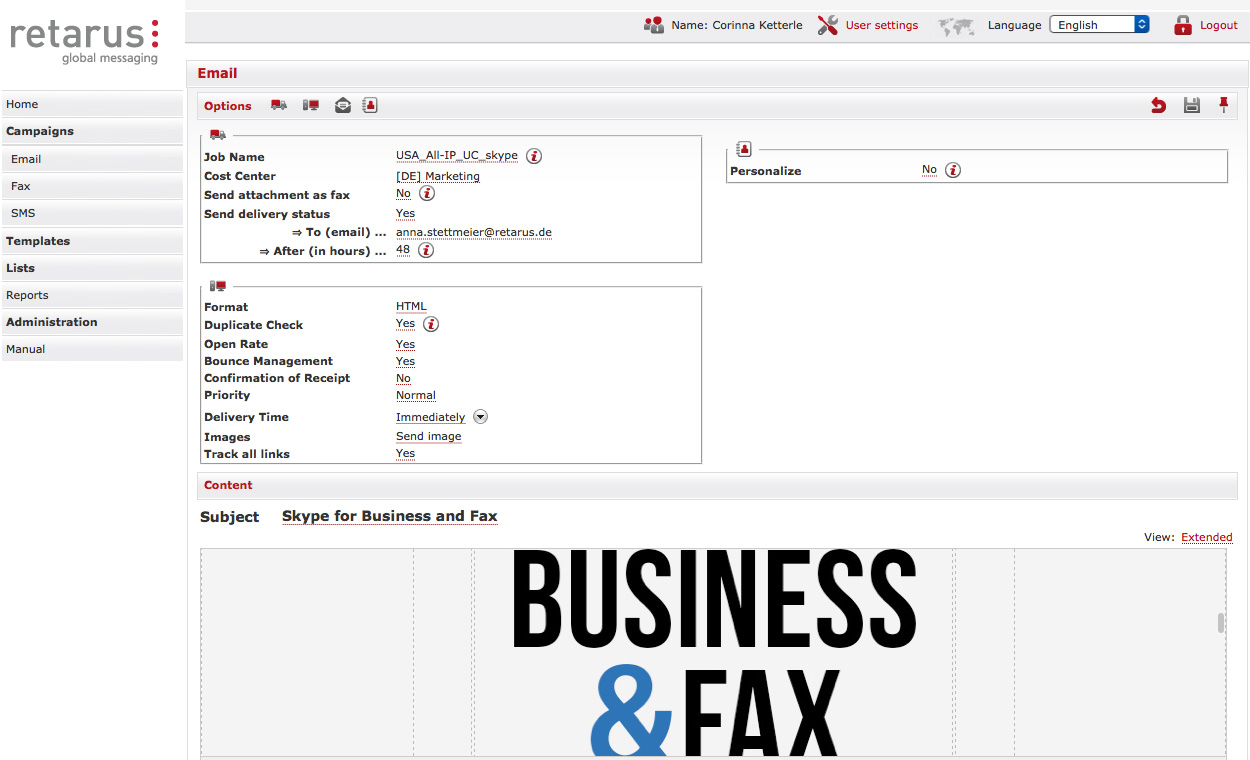Viewport: 1250px width, 760px height.
Task: Click the computer icon in the Options toolbar
Action: [x=311, y=105]
